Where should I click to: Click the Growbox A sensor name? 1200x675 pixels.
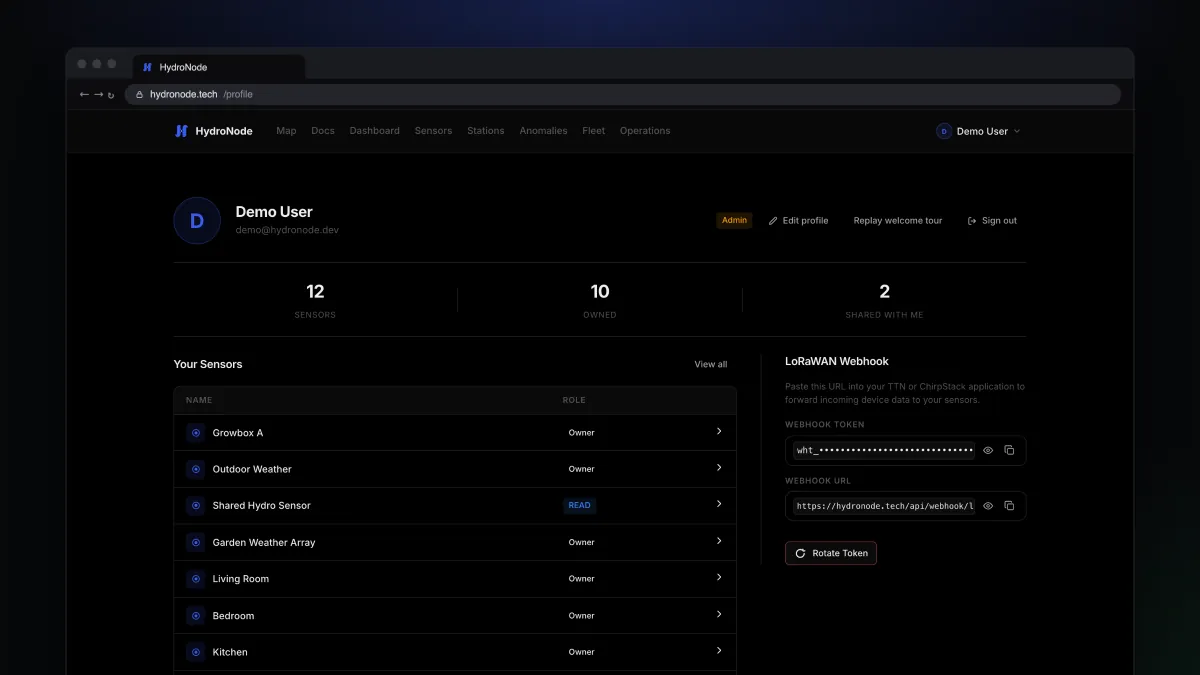tap(238, 433)
